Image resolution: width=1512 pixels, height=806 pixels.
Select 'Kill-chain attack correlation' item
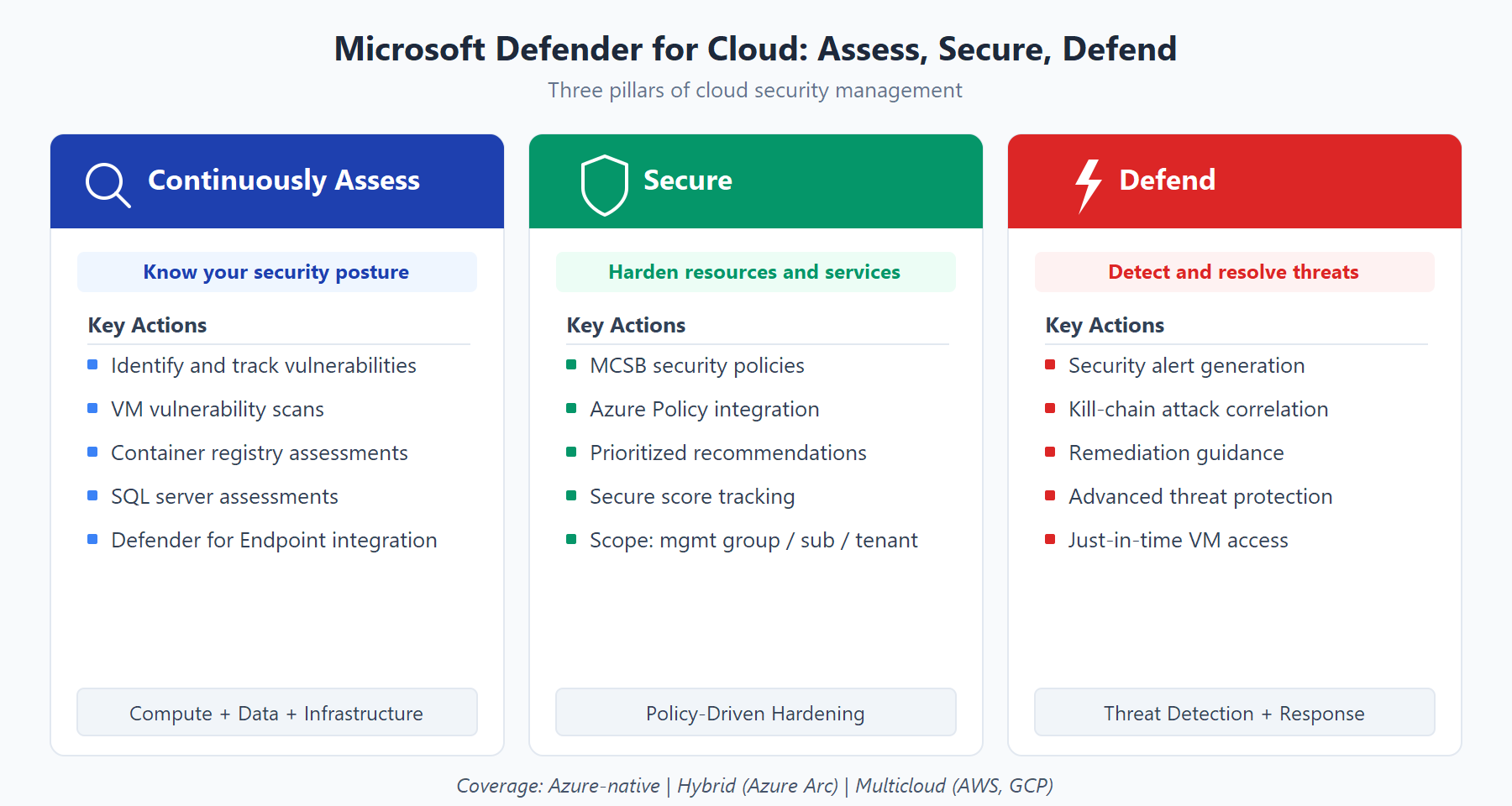[1199, 410]
